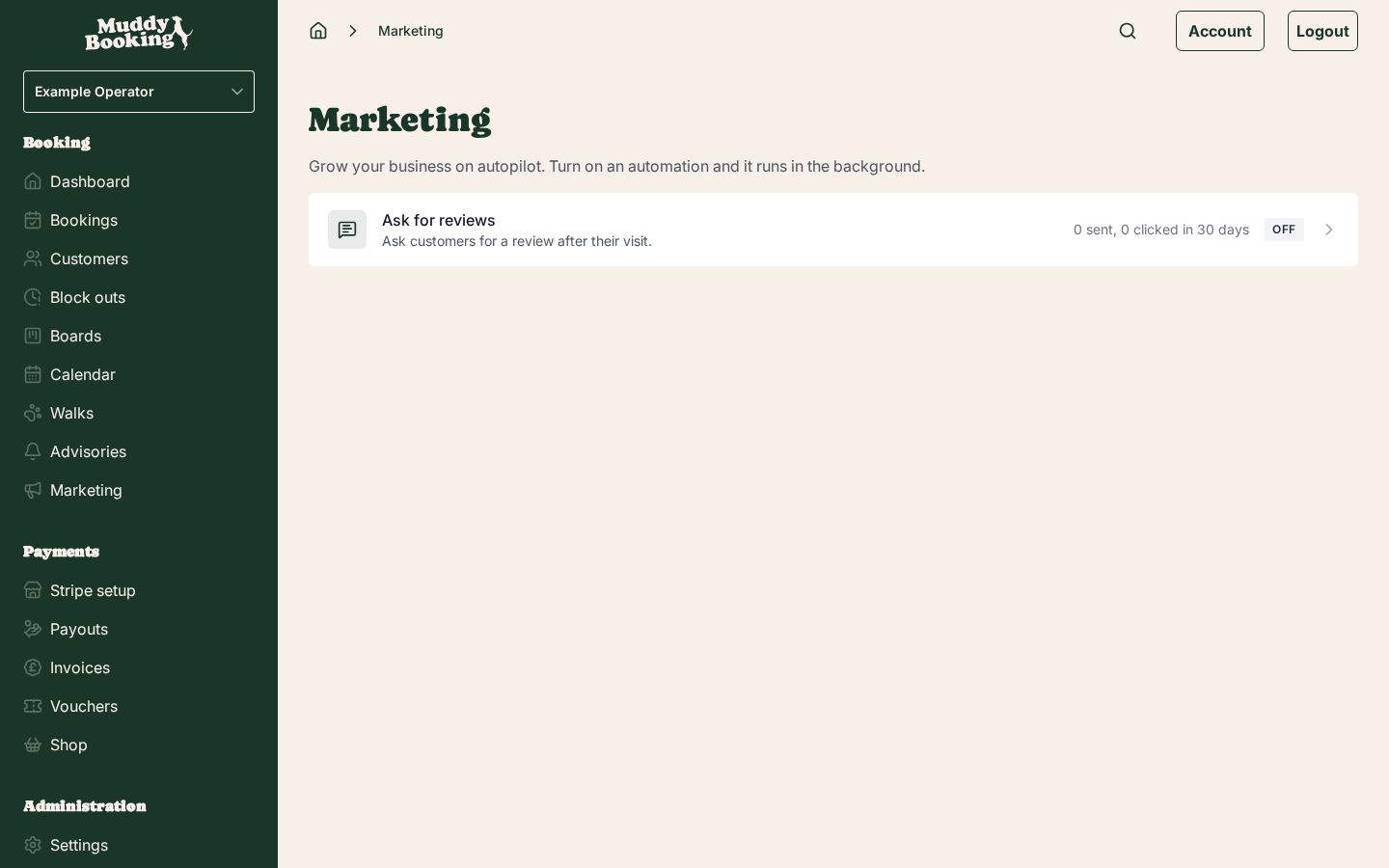The width and height of the screenshot is (1389, 868).
Task: Click the Vouchers ticket icon
Action: click(x=33, y=706)
